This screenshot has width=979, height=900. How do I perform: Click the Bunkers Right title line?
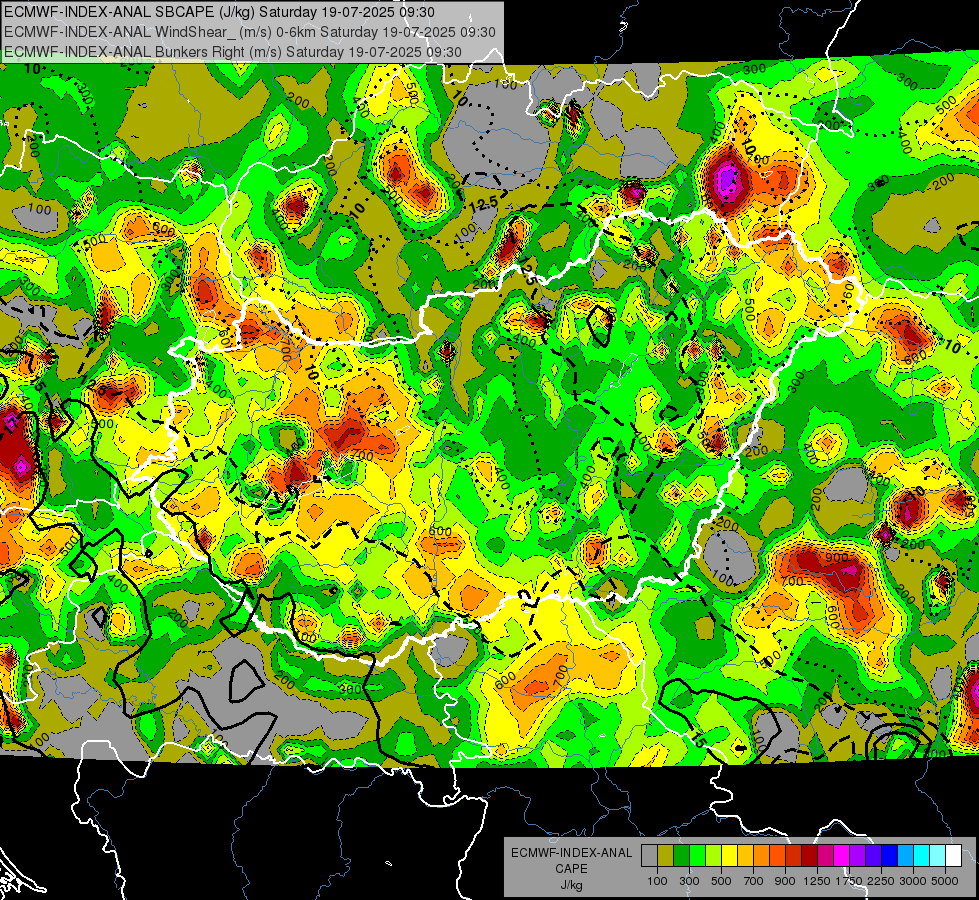(x=233, y=52)
